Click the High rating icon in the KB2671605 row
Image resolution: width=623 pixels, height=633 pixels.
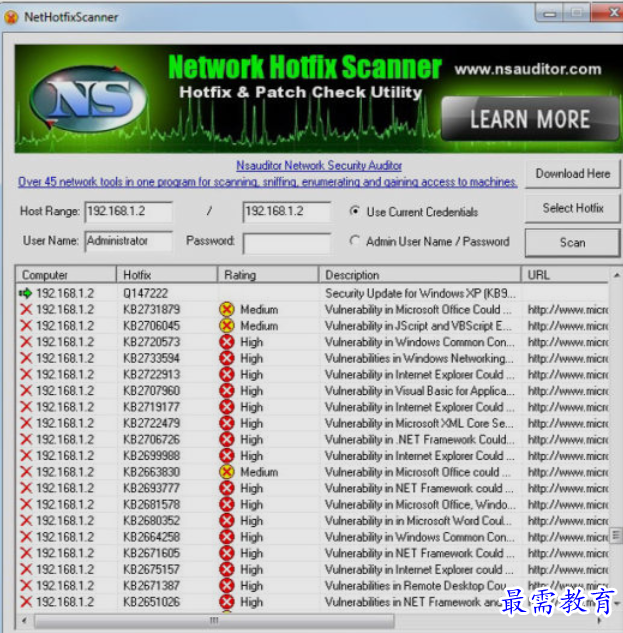[227, 553]
